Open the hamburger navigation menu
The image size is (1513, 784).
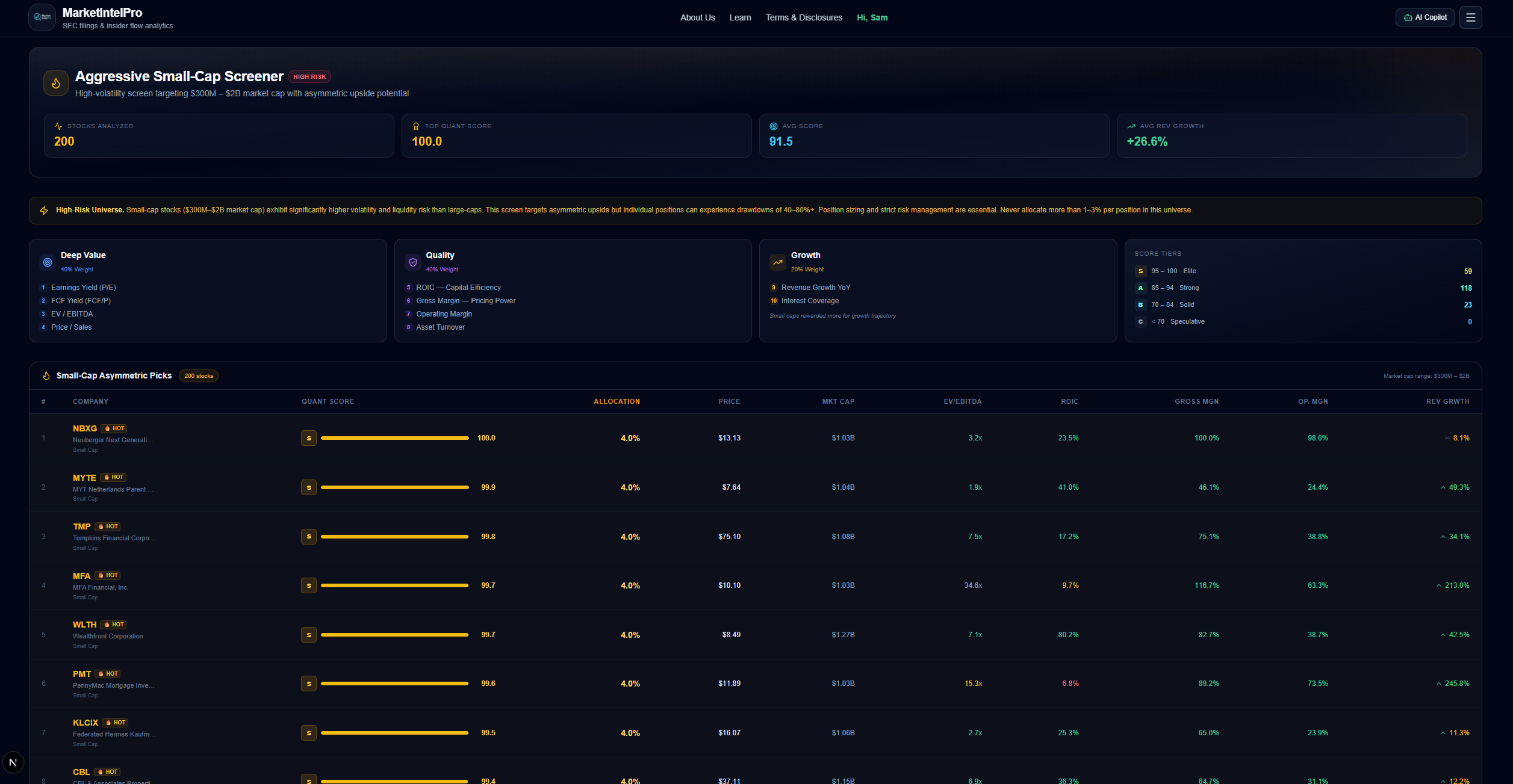[x=1470, y=17]
